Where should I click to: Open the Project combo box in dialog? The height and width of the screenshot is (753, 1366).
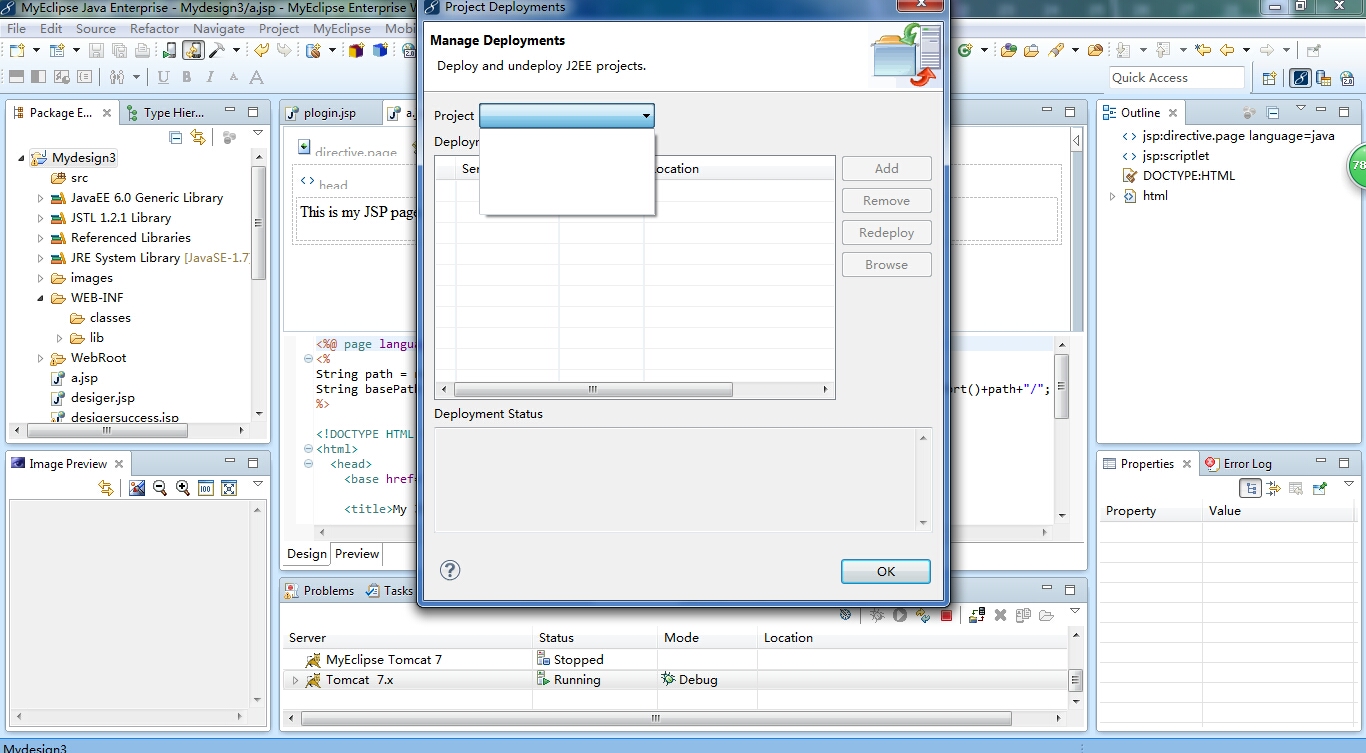[x=567, y=116]
